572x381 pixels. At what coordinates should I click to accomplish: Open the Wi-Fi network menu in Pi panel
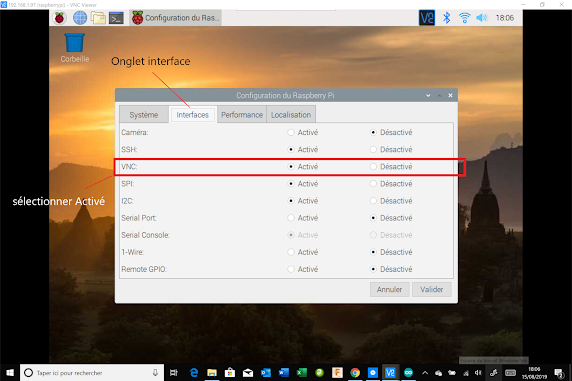464,18
